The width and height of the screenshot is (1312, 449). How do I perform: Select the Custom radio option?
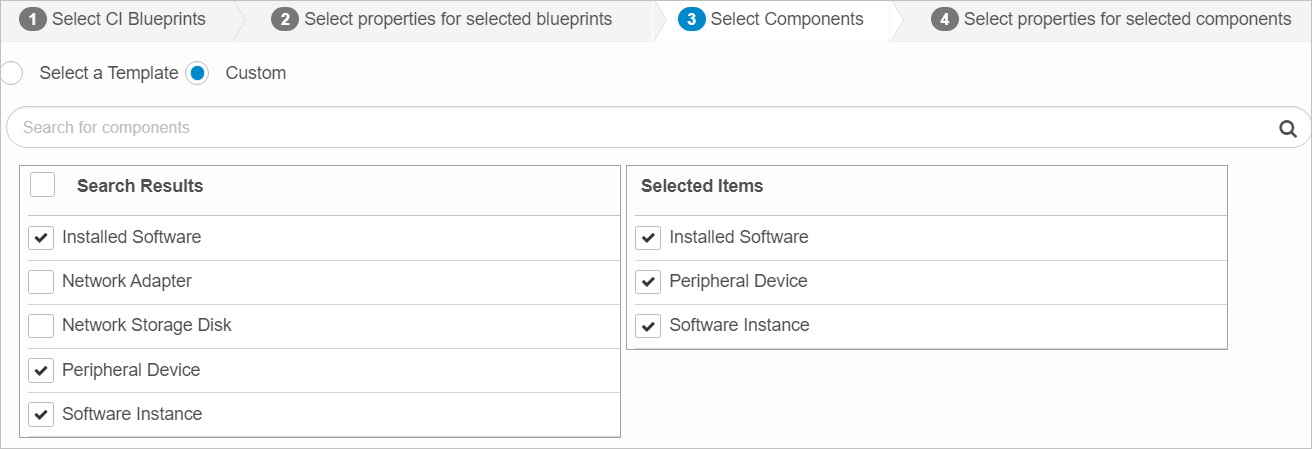[198, 73]
